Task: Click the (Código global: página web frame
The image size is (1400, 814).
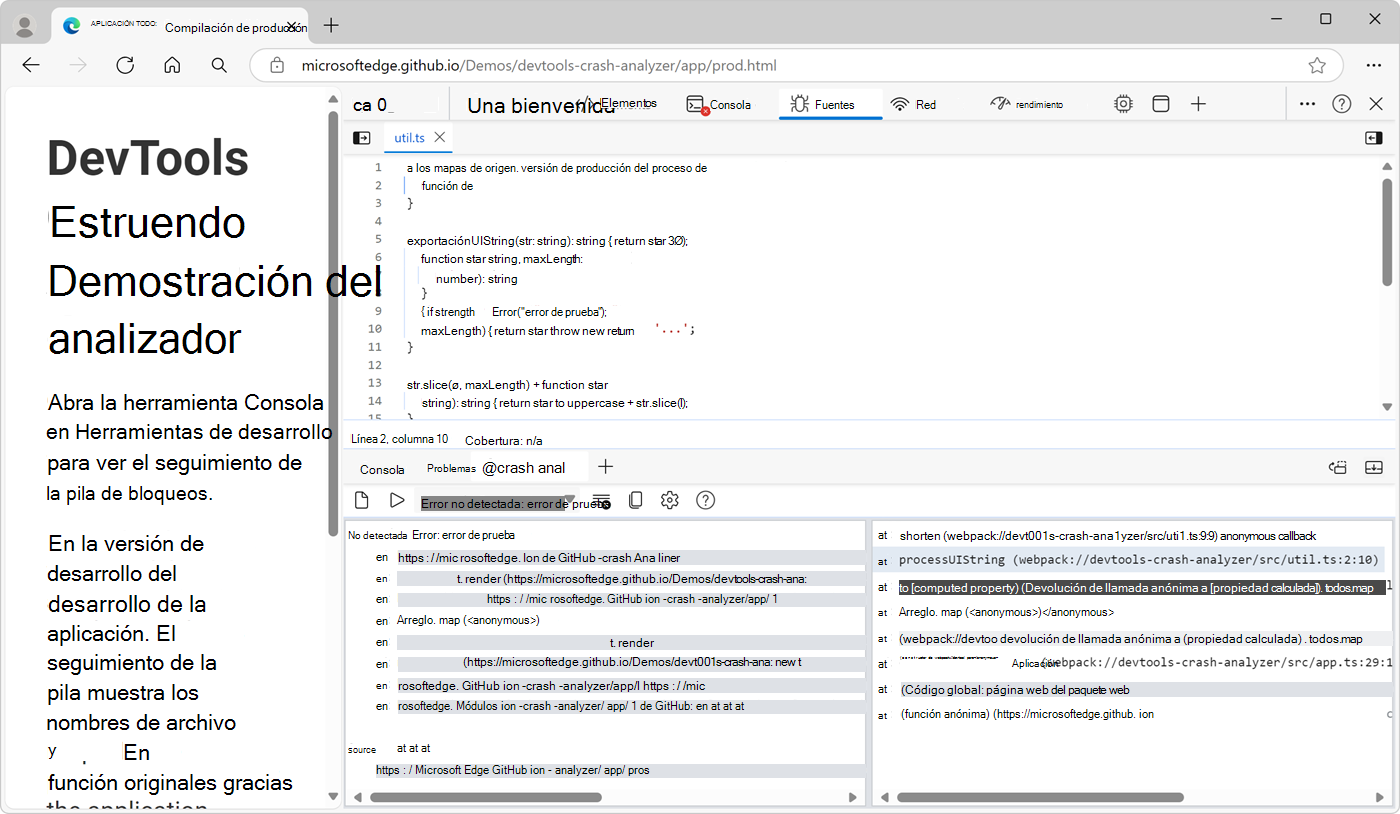Action: coord(1015,689)
